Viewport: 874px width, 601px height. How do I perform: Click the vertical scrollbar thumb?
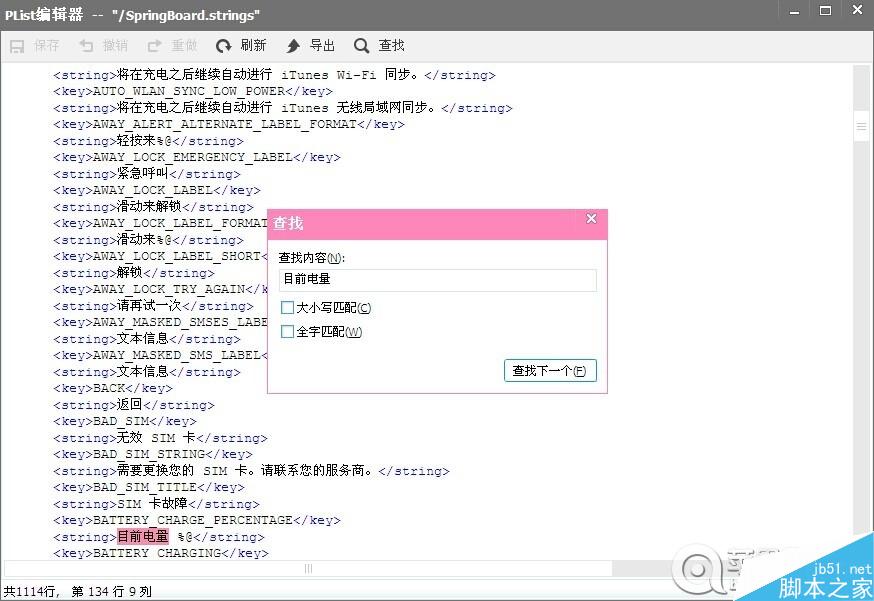pos(861,127)
